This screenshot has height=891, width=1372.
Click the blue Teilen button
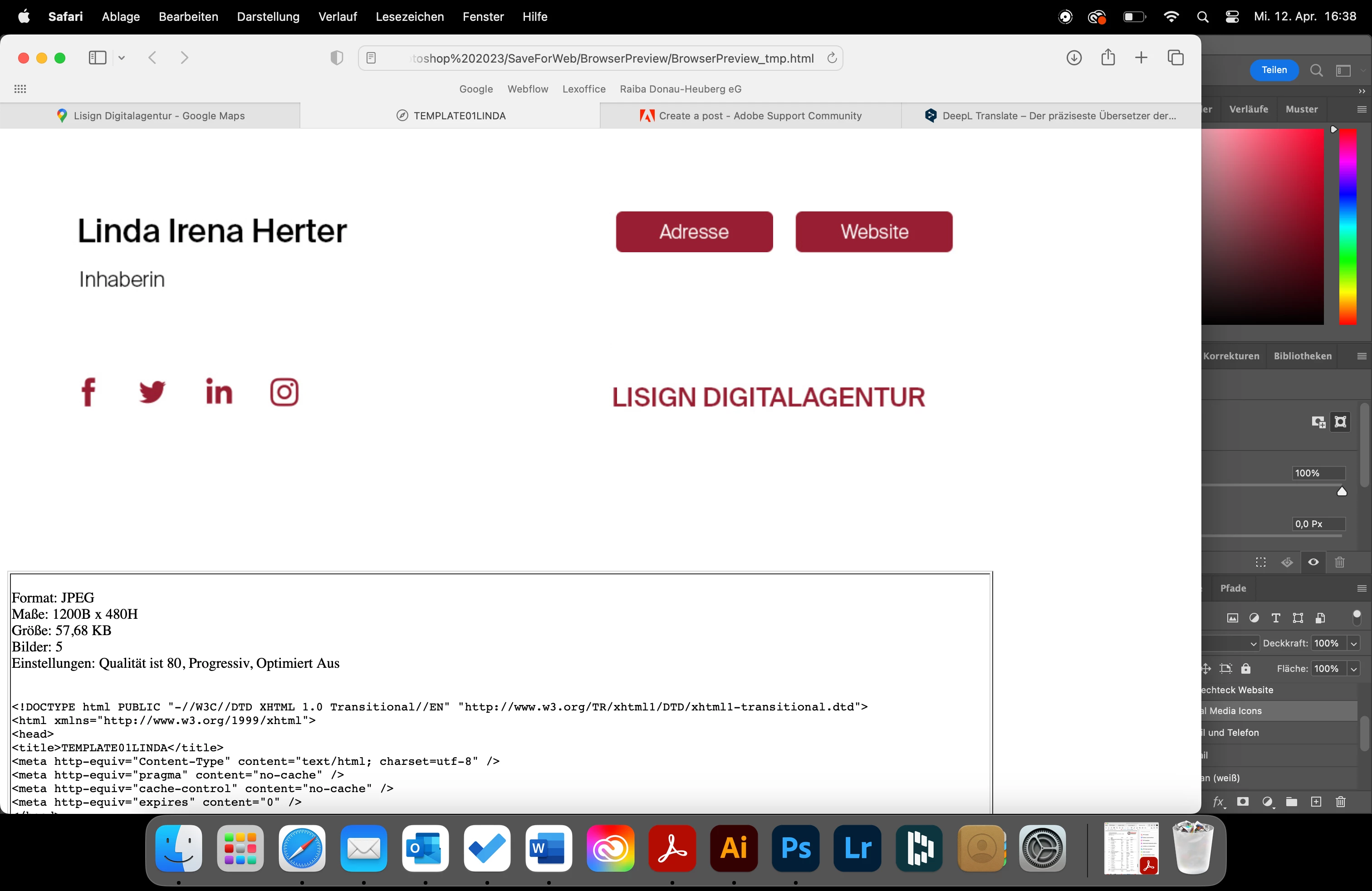[1274, 70]
